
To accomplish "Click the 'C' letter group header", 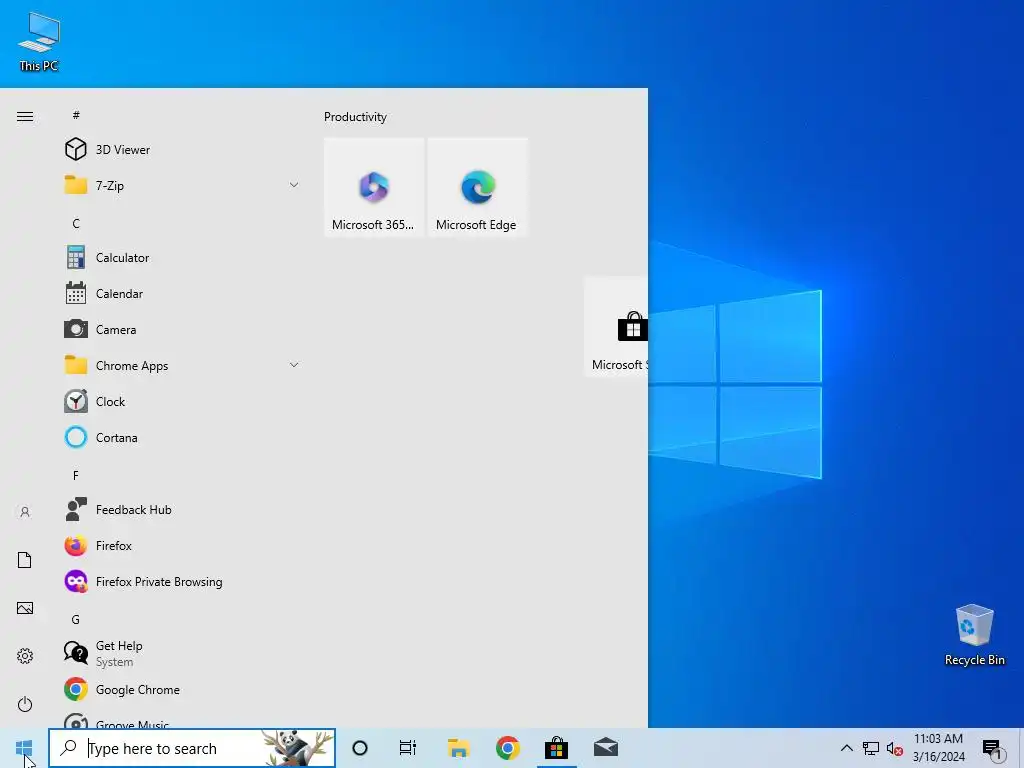I will (76, 223).
